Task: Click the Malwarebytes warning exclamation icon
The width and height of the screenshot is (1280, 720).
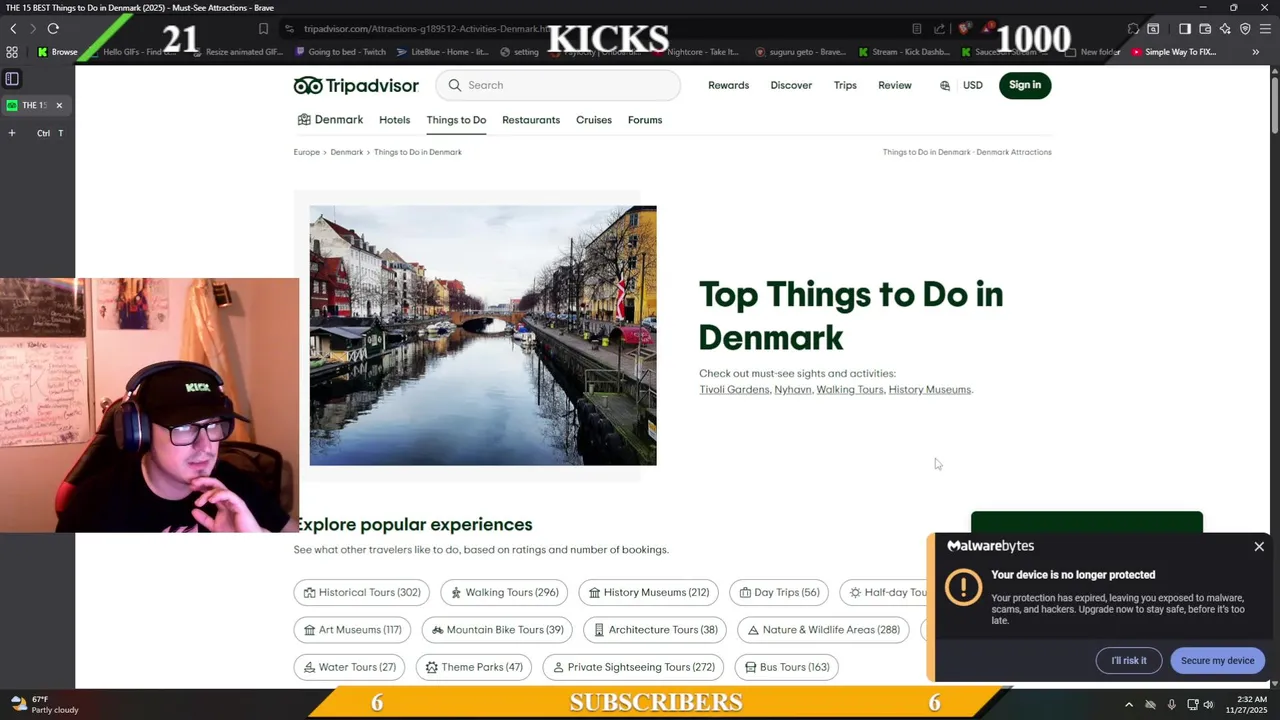Action: 964,587
